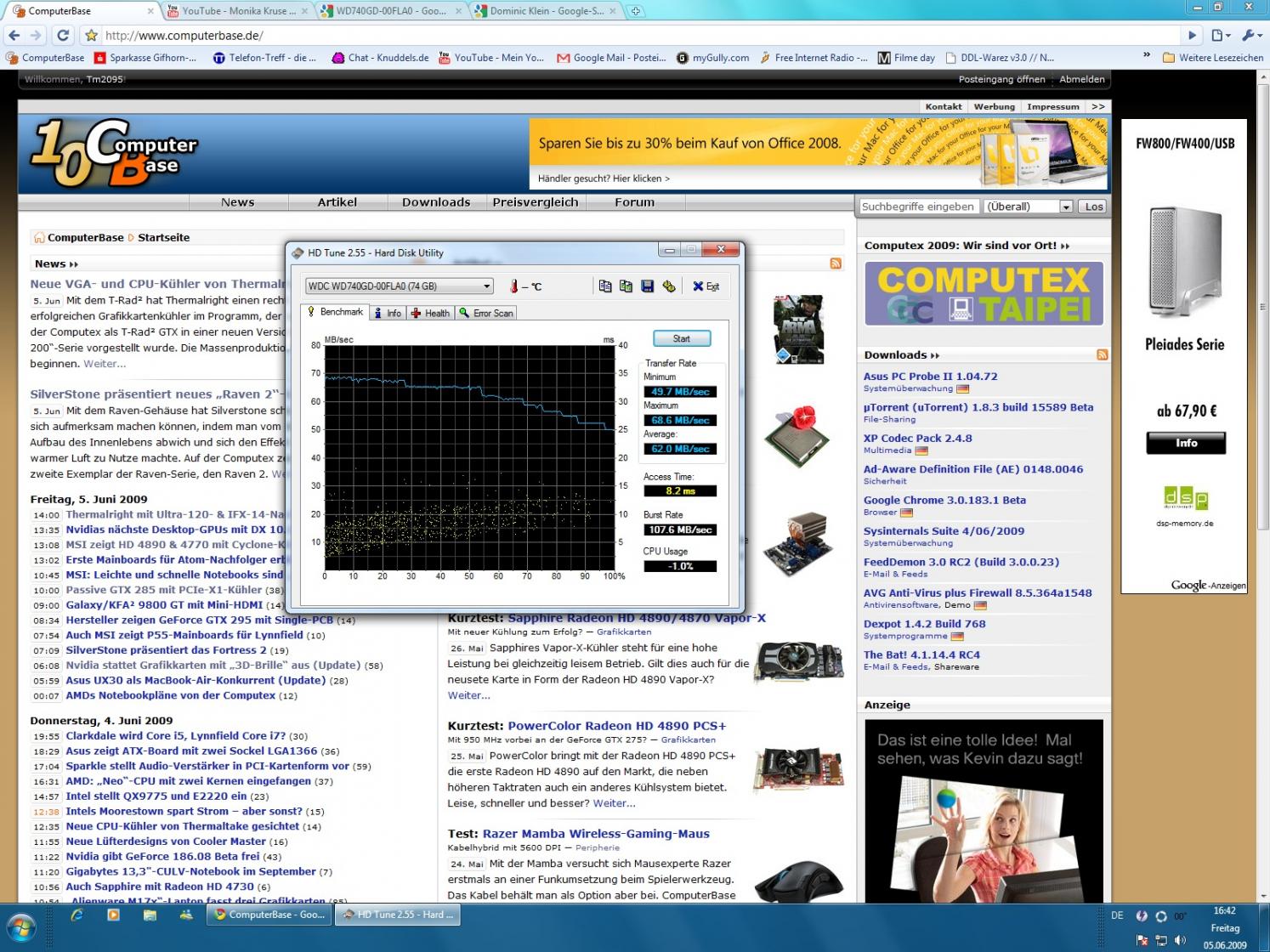Click the volume speaker tray icon
This screenshot has width=1270, height=952.
[x=1180, y=940]
